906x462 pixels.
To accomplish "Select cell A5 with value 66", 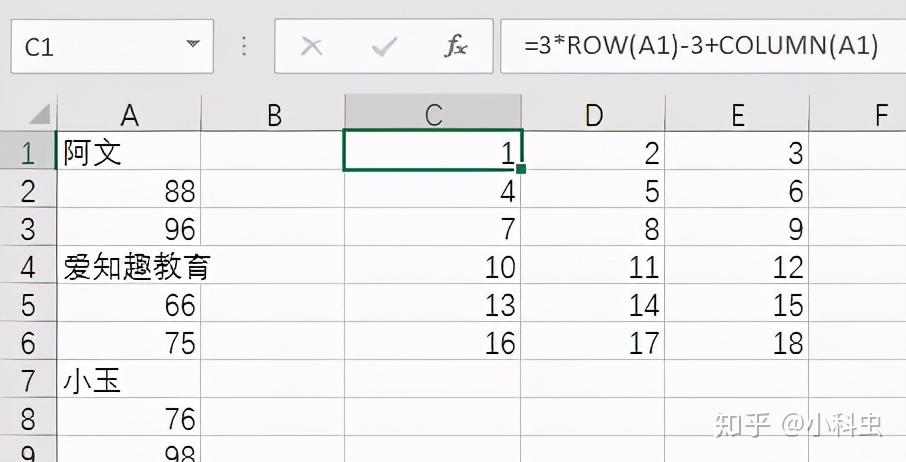I will (129, 303).
